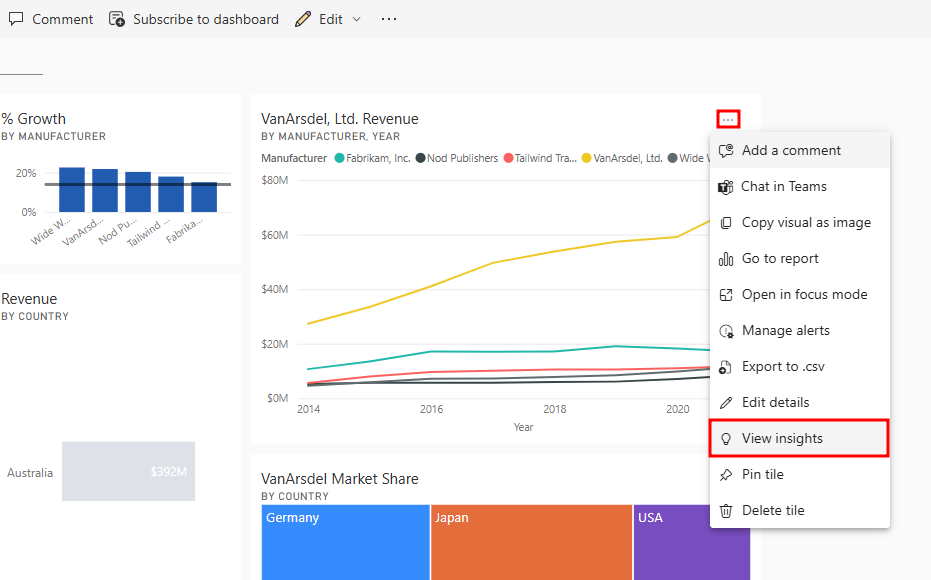The height and width of the screenshot is (580, 931).
Task: Click the Japan treemap block
Action: click(531, 542)
